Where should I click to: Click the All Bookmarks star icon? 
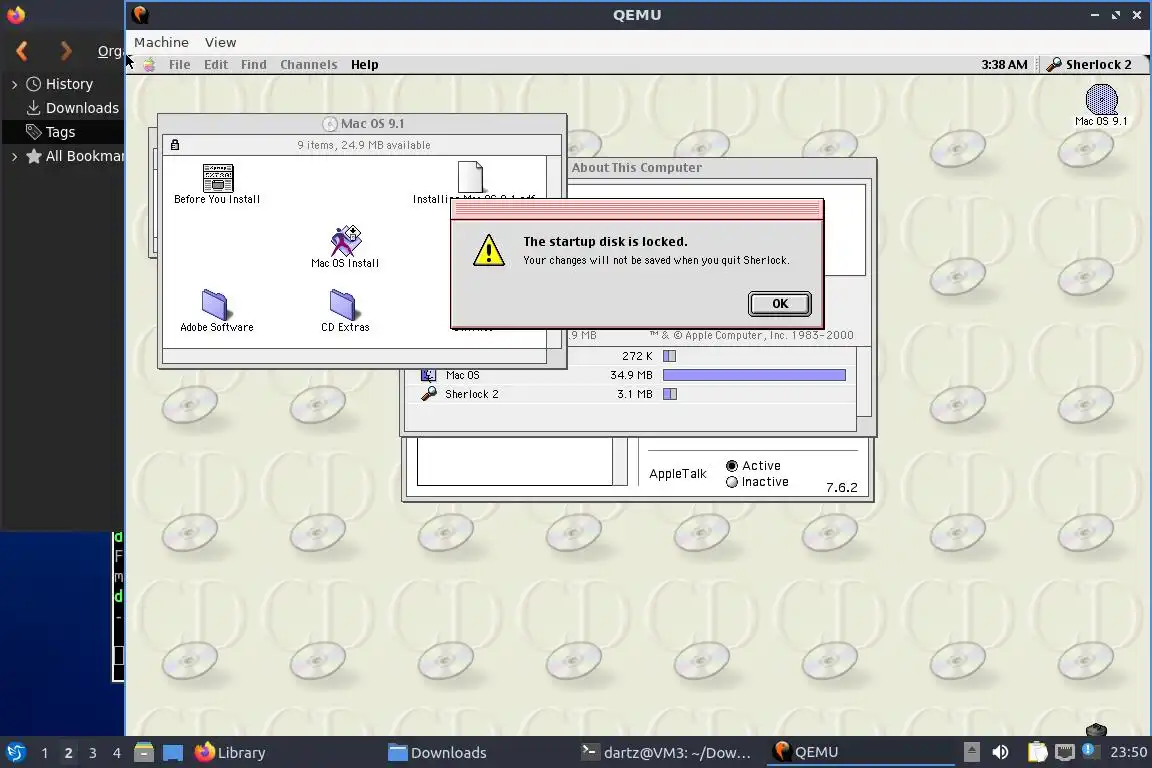34,156
